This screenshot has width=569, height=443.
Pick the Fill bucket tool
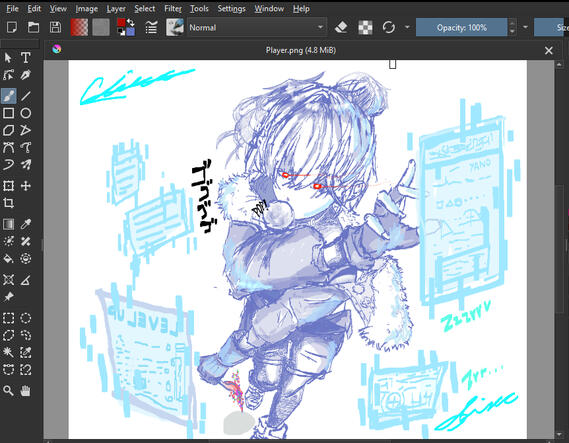[x=9, y=259]
